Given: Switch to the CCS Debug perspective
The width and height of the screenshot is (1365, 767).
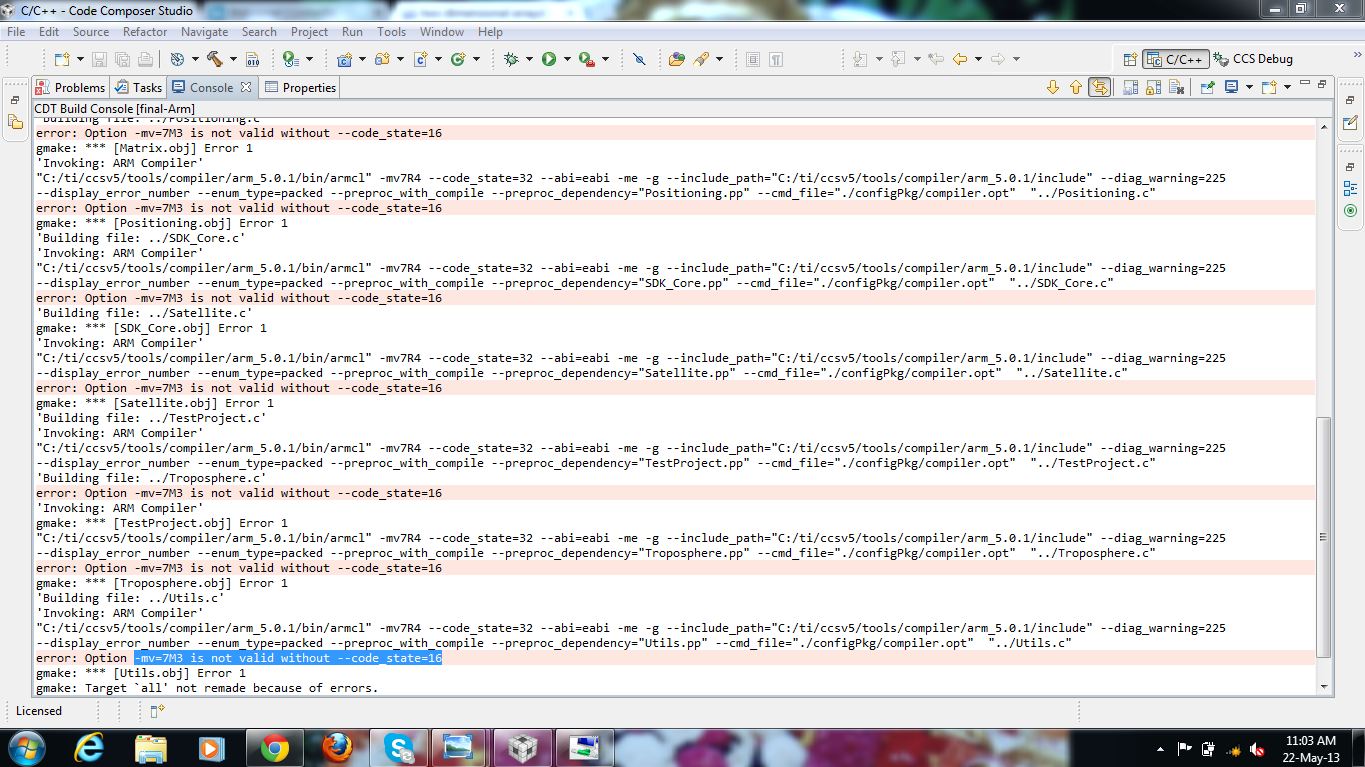Looking at the screenshot, I should [x=1253, y=59].
